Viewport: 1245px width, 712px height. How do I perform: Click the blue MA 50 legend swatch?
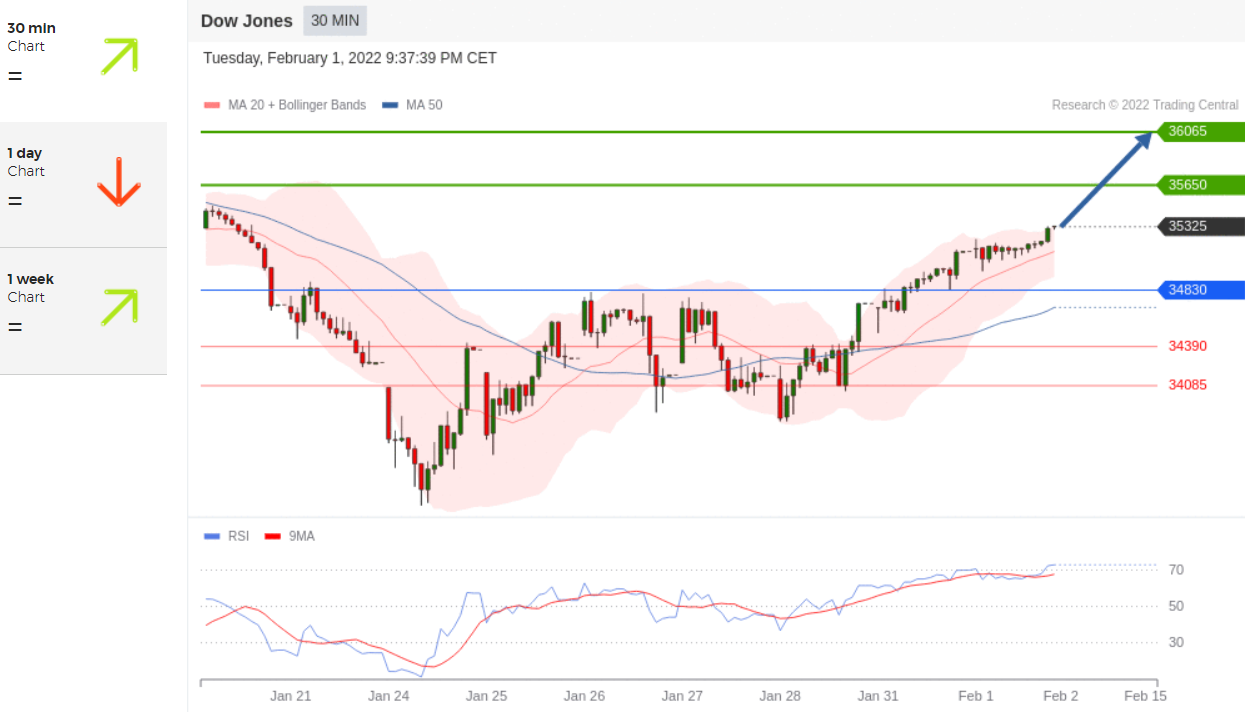[391, 105]
